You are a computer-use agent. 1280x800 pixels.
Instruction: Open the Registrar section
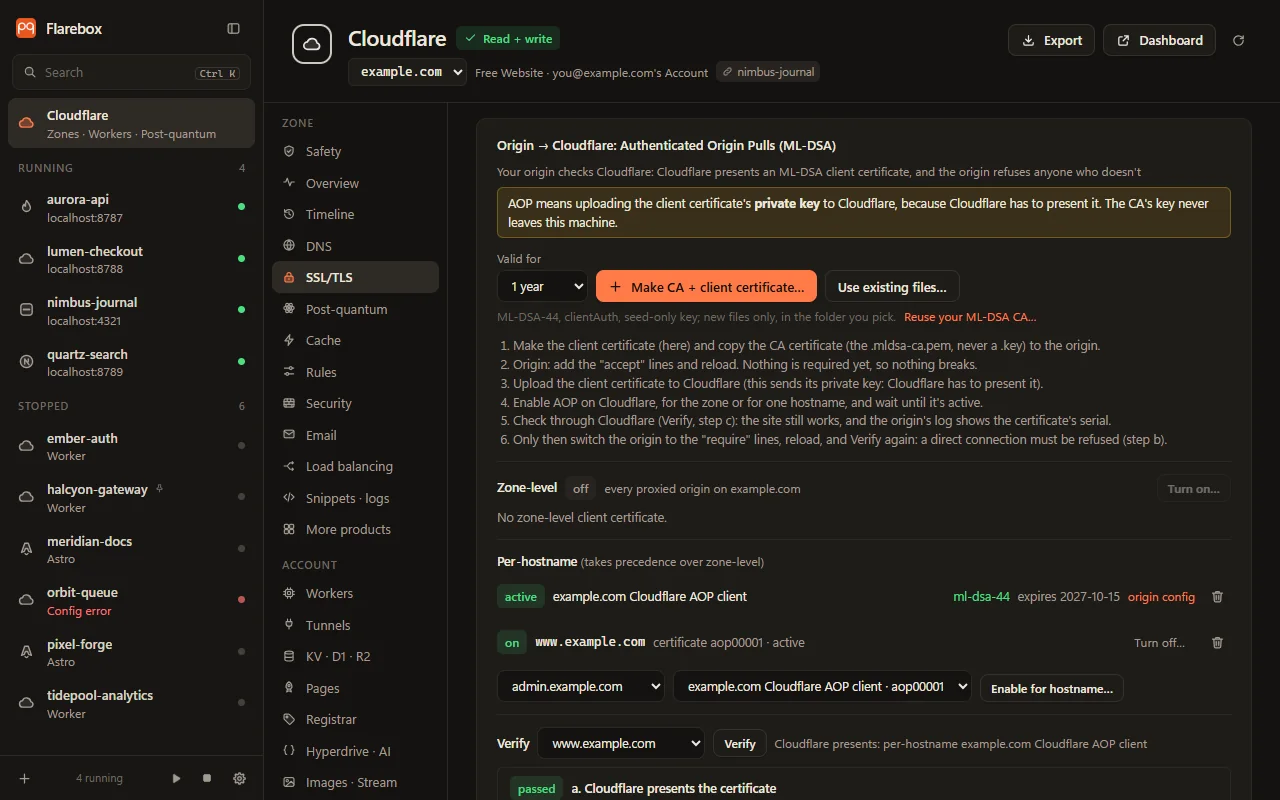click(355, 719)
